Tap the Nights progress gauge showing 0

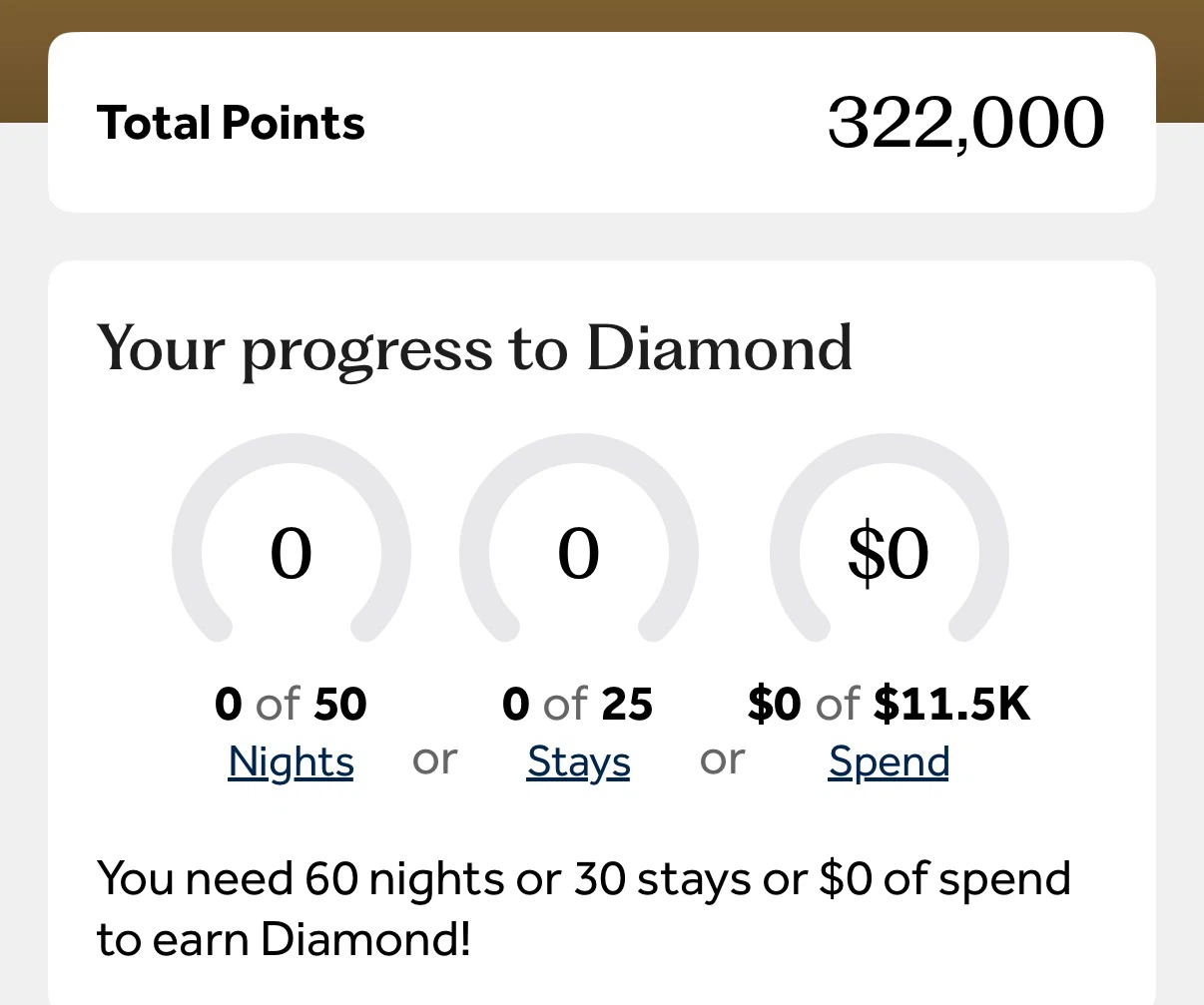point(292,539)
